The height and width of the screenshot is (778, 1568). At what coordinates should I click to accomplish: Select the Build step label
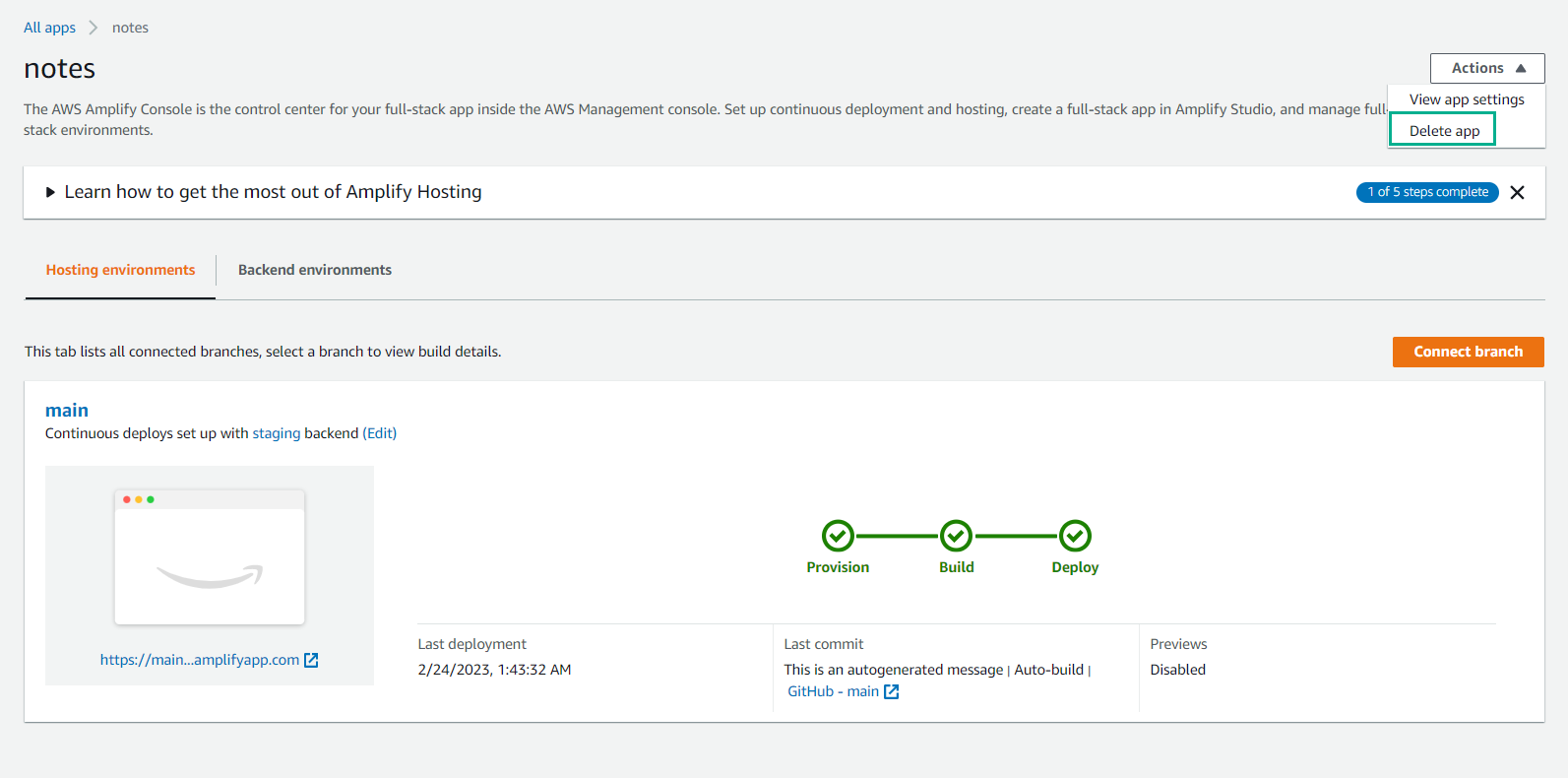click(956, 567)
